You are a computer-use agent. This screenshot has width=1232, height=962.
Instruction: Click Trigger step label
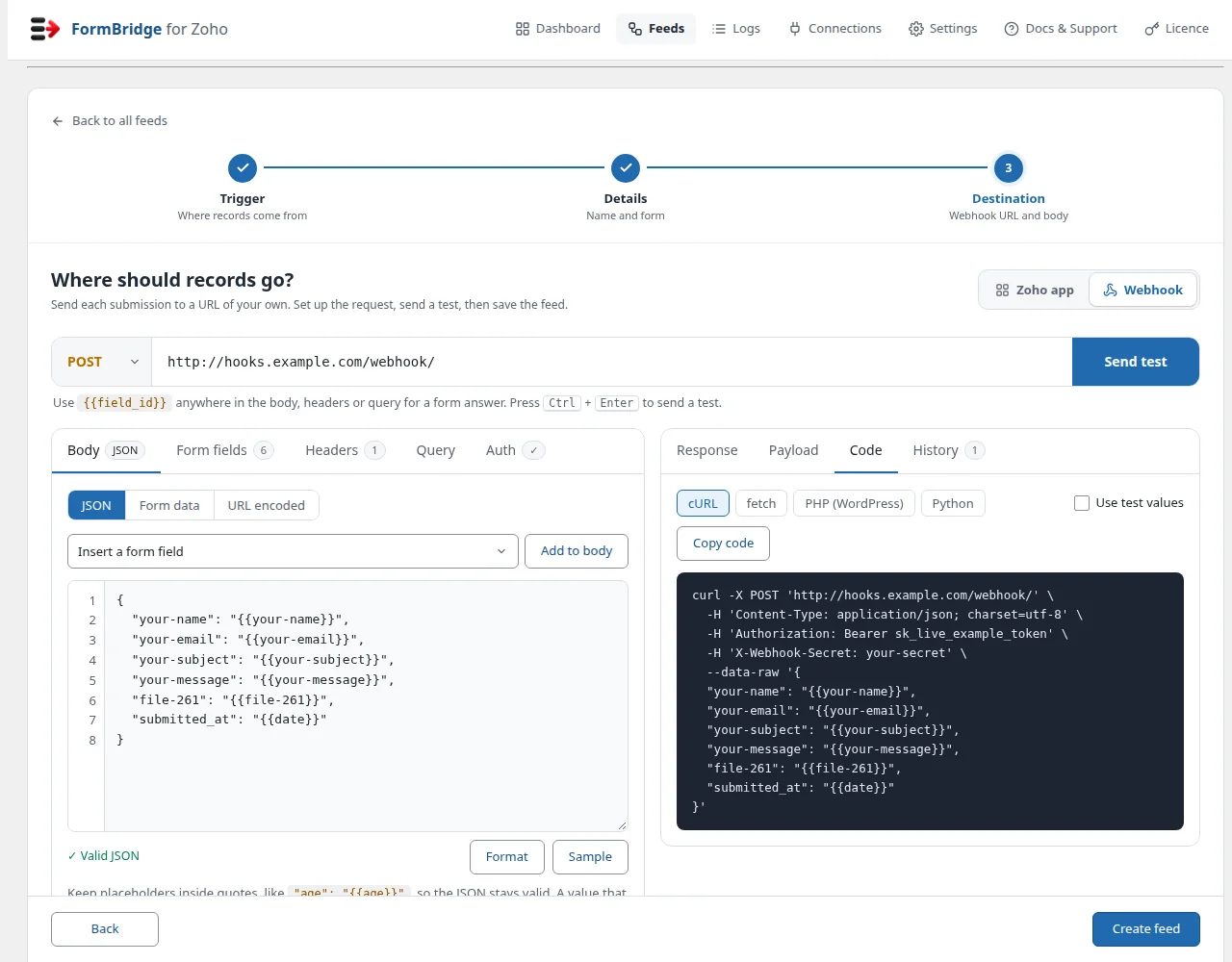pos(243,199)
